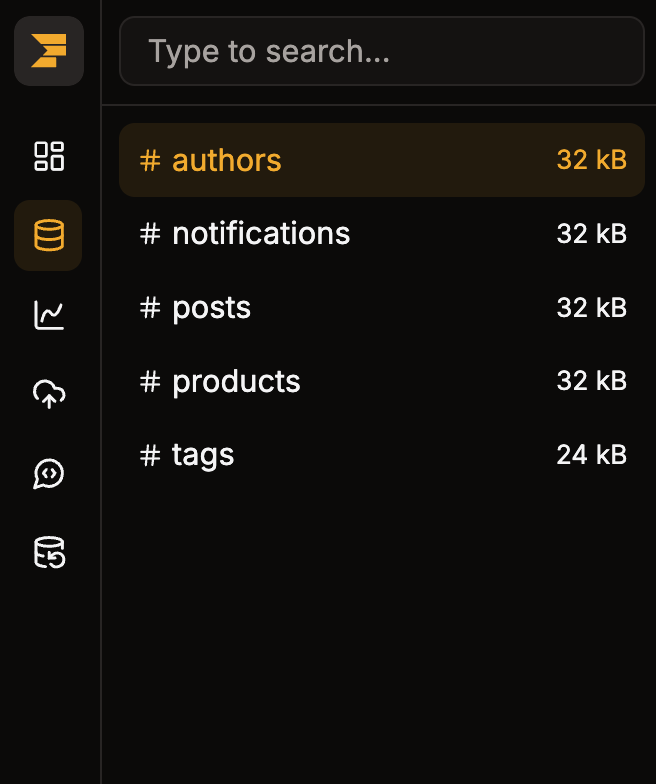This screenshot has height=784, width=656.
Task: Click the hash icon beside notifications
Action: click(150, 234)
